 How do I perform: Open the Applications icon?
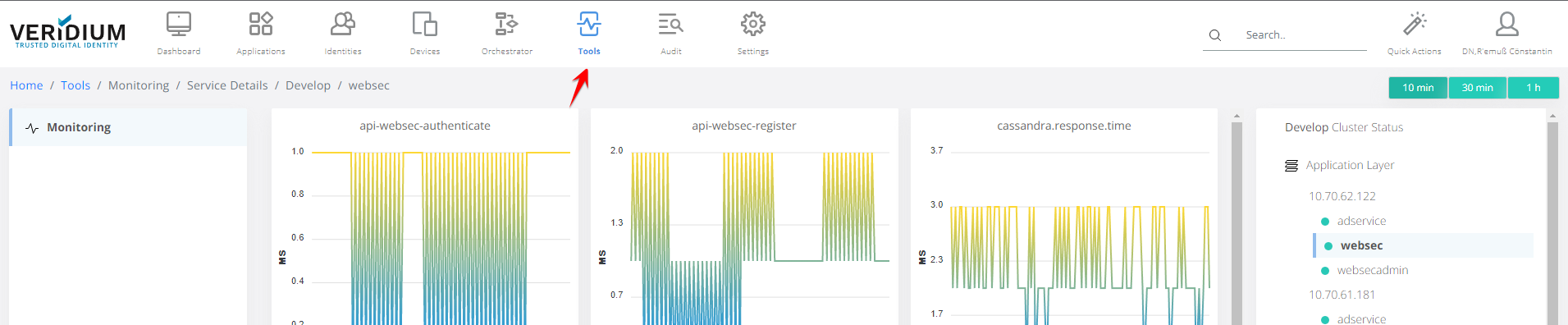[x=261, y=24]
